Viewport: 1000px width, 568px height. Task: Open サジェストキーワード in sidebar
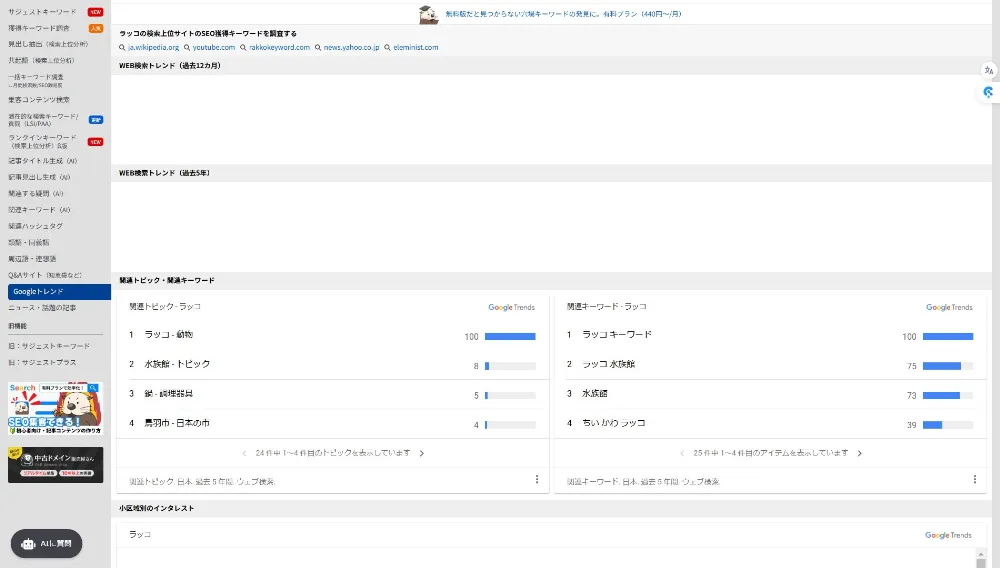click(42, 12)
